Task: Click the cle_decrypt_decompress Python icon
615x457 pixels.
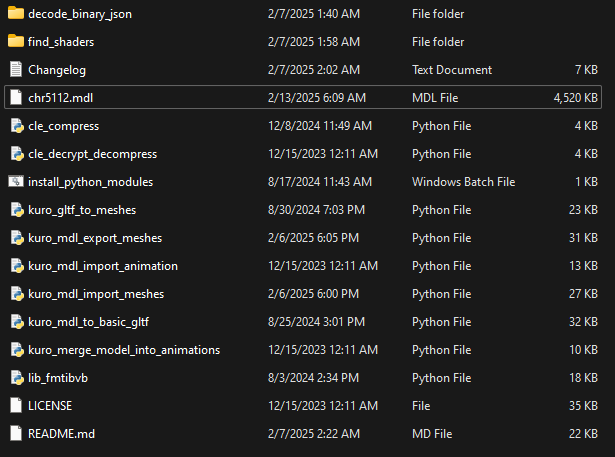Action: pos(17,153)
